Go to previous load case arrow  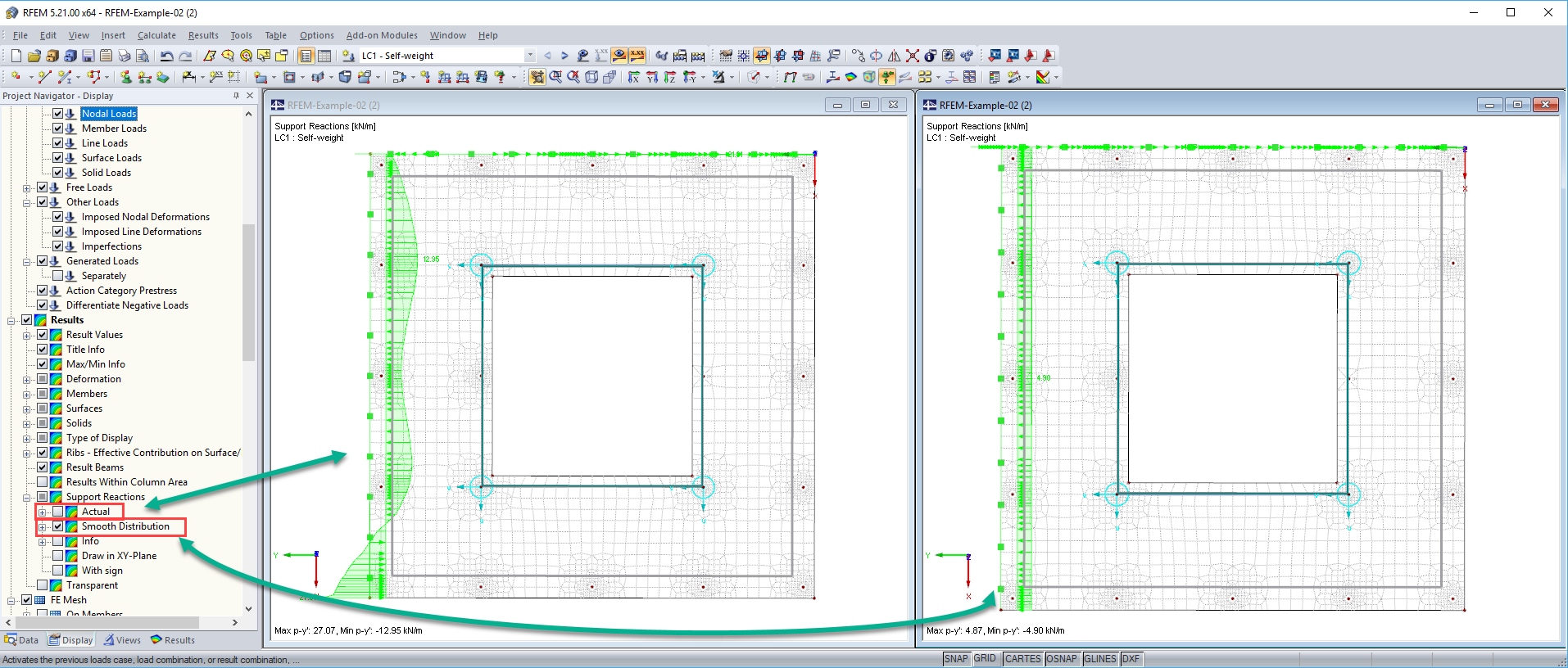tap(547, 56)
